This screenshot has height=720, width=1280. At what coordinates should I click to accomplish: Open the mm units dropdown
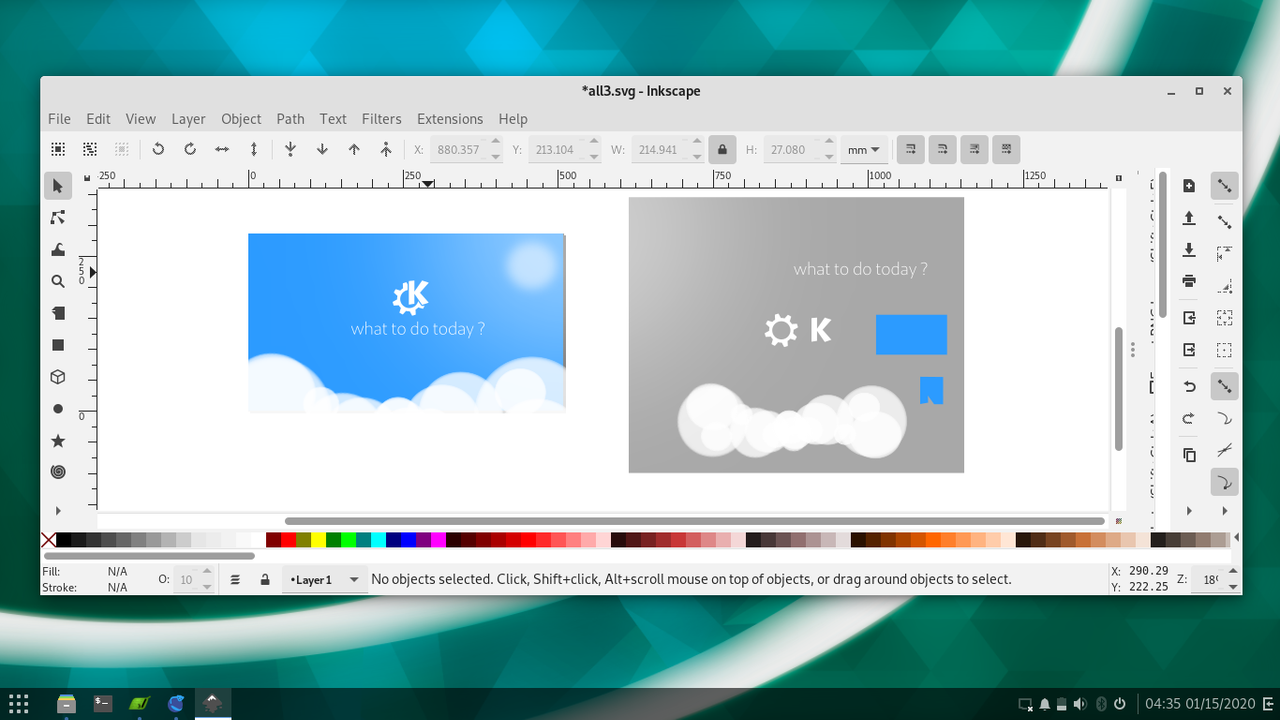pyautogui.click(x=864, y=150)
